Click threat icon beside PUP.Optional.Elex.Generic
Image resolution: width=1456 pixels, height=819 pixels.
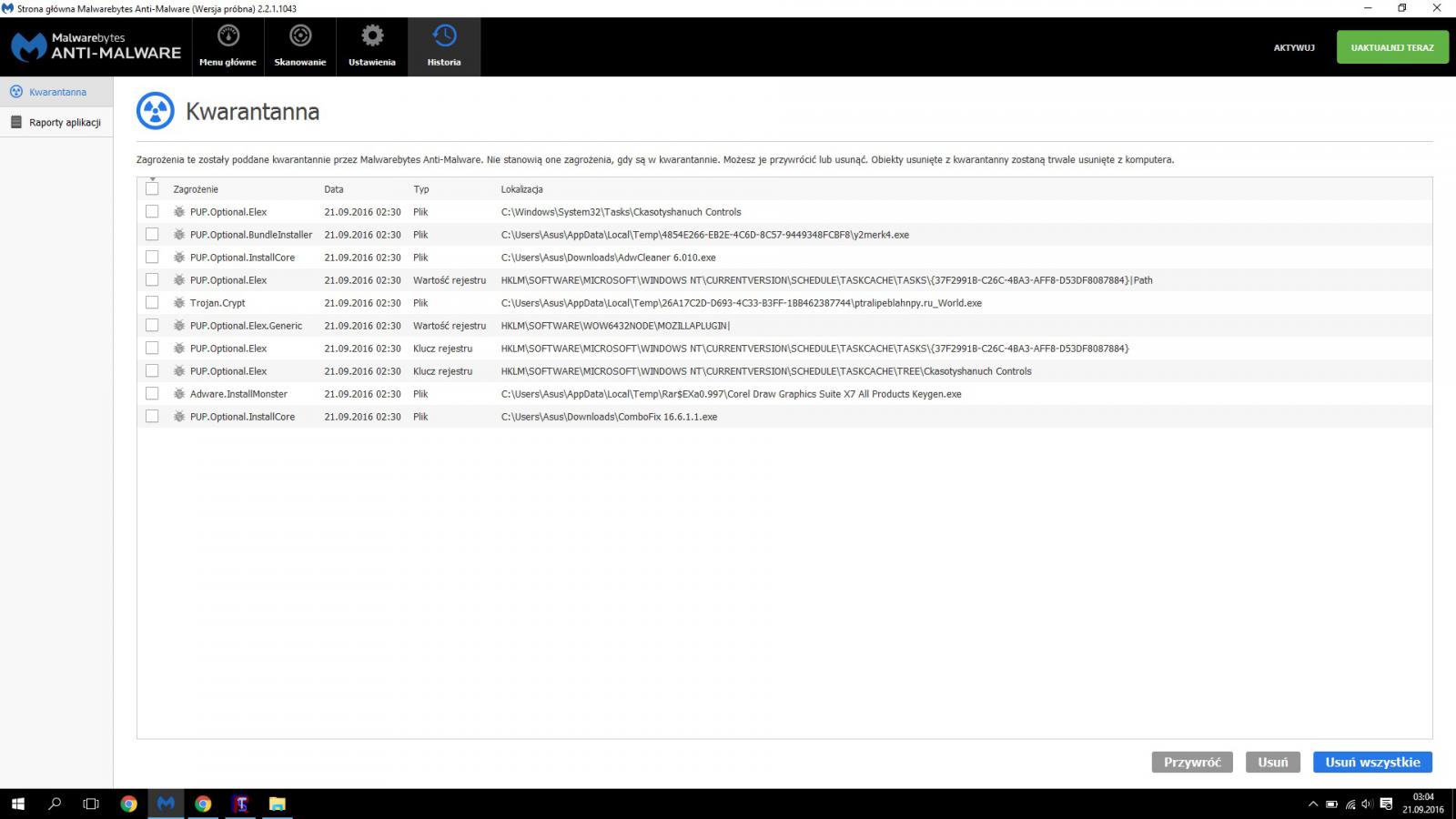[179, 326]
